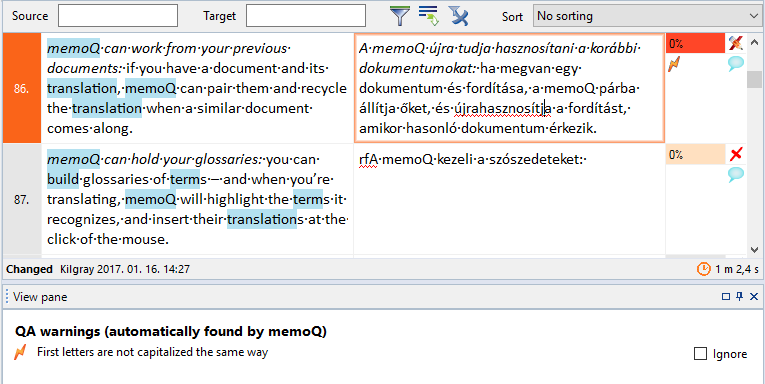765x384 pixels.
Task: Maximize the View pane
Action: pos(725,296)
